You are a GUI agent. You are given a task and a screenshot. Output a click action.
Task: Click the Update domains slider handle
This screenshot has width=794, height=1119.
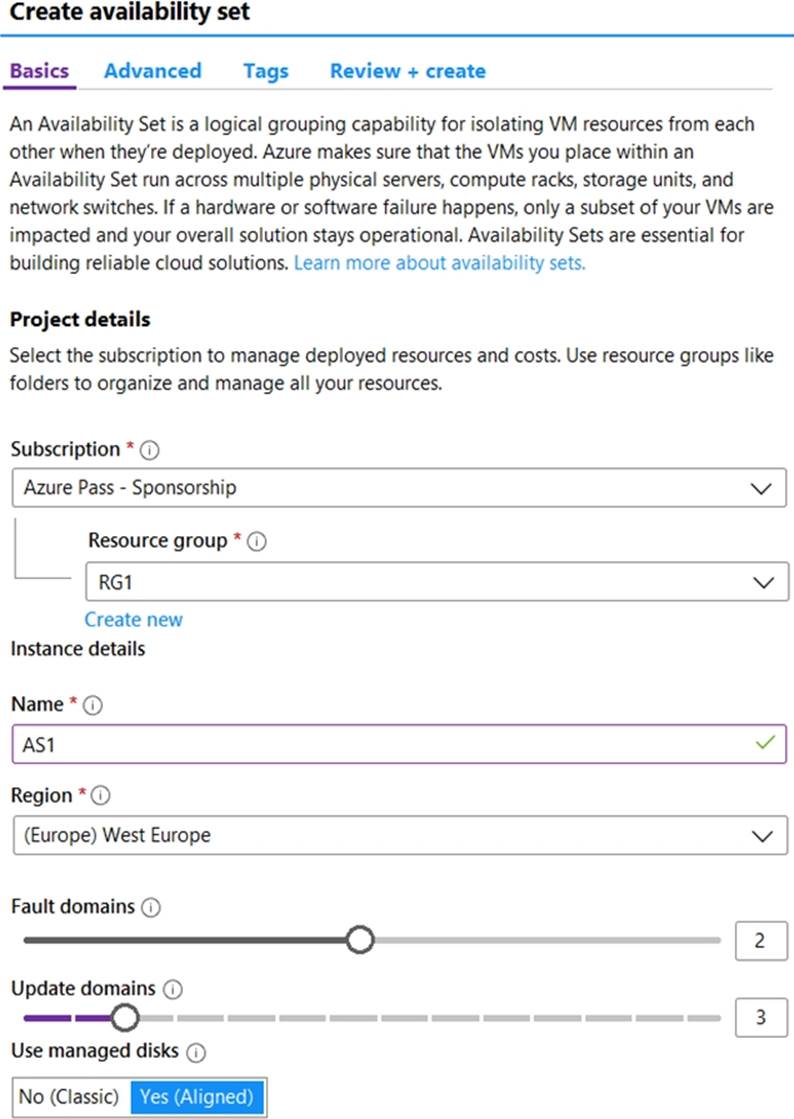click(x=124, y=1018)
